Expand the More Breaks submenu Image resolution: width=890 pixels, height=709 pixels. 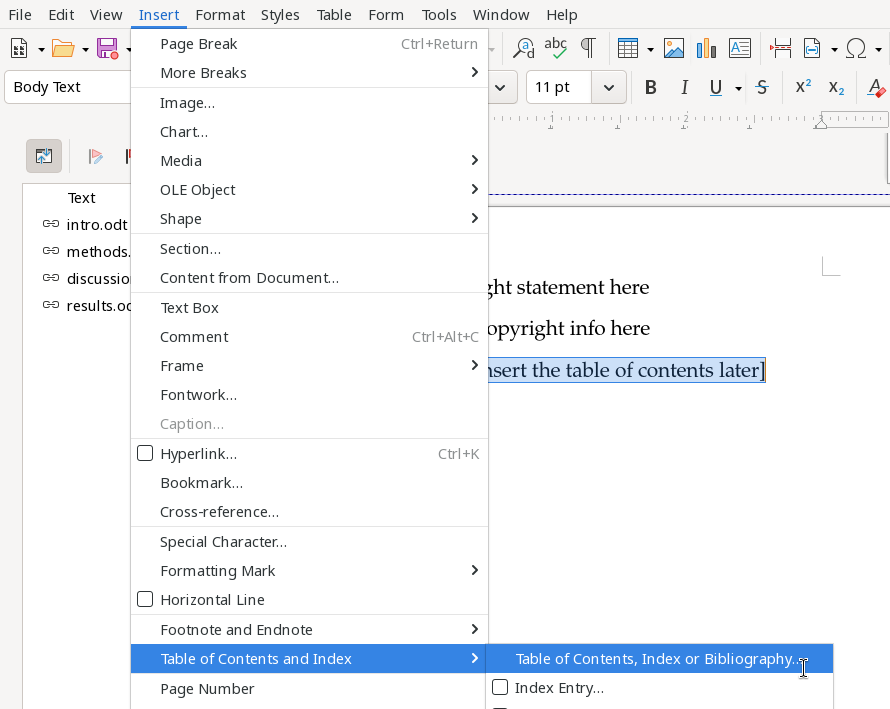click(x=309, y=73)
